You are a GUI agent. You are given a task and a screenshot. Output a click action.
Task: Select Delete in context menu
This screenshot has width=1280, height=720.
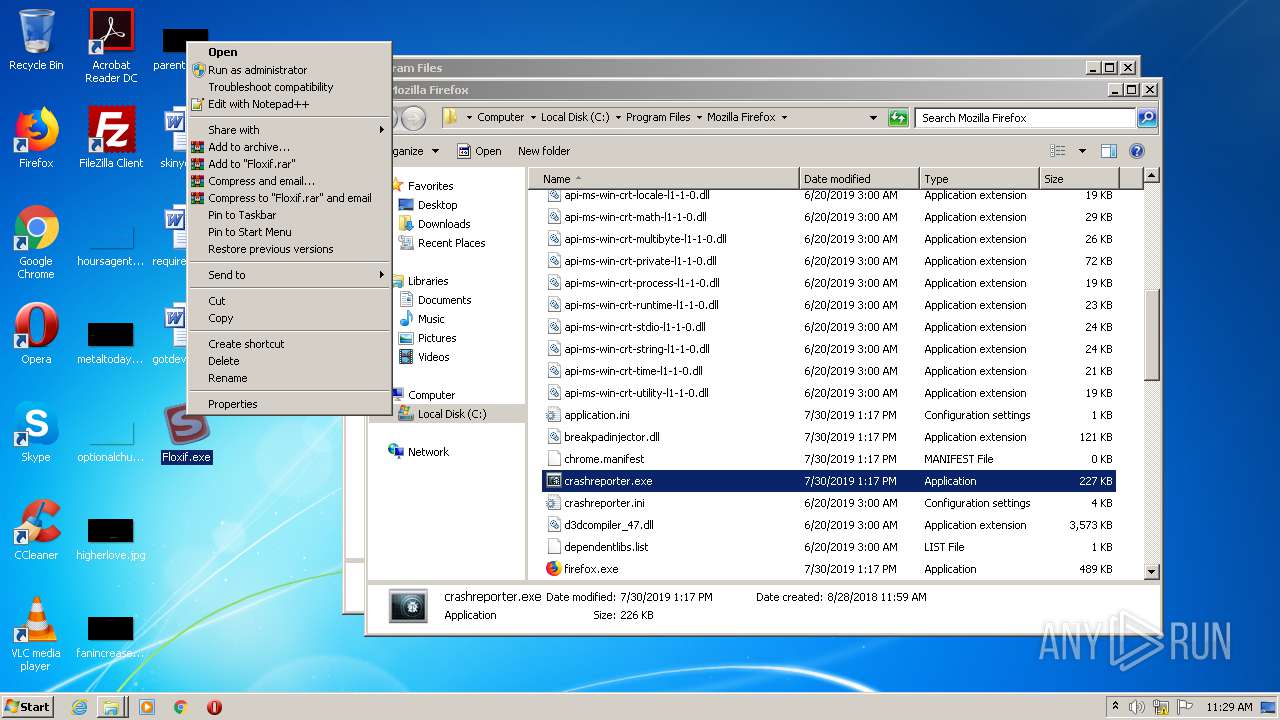coord(289,361)
